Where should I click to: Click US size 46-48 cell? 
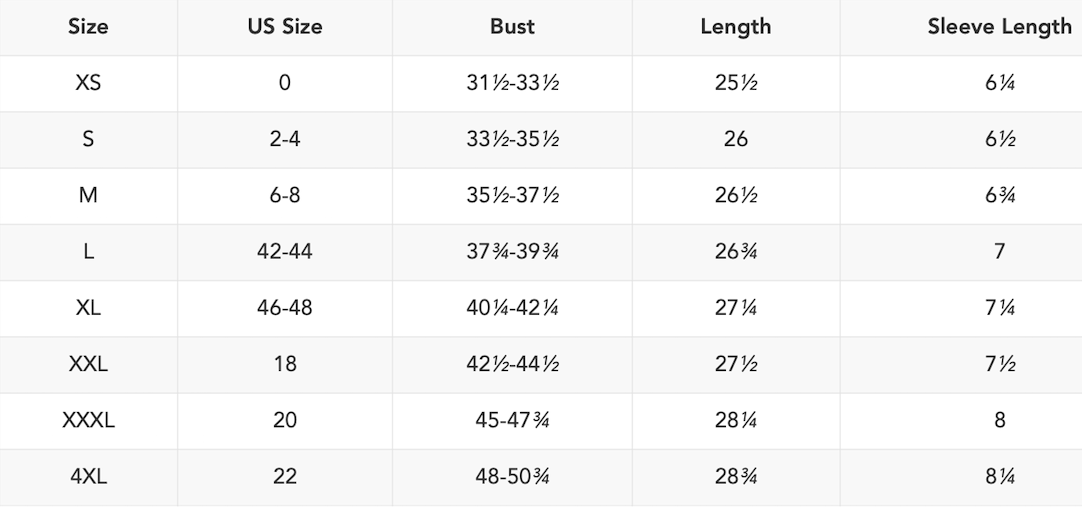(x=285, y=307)
